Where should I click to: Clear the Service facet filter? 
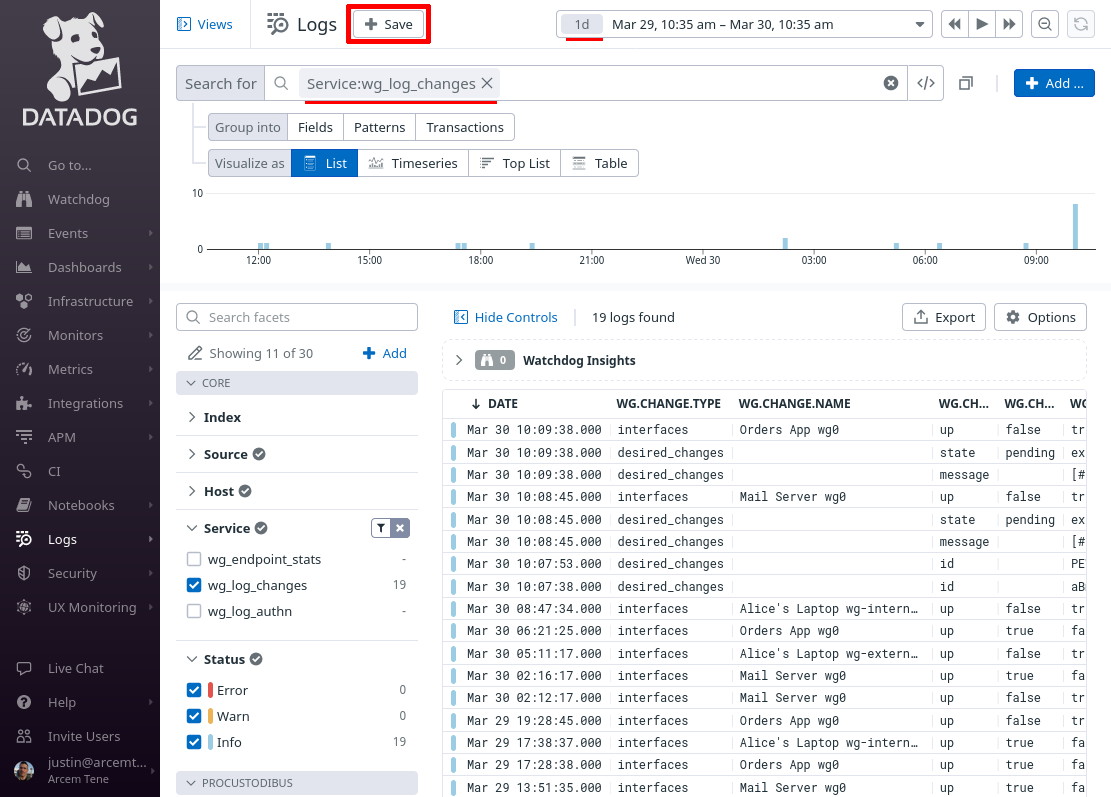pos(400,528)
